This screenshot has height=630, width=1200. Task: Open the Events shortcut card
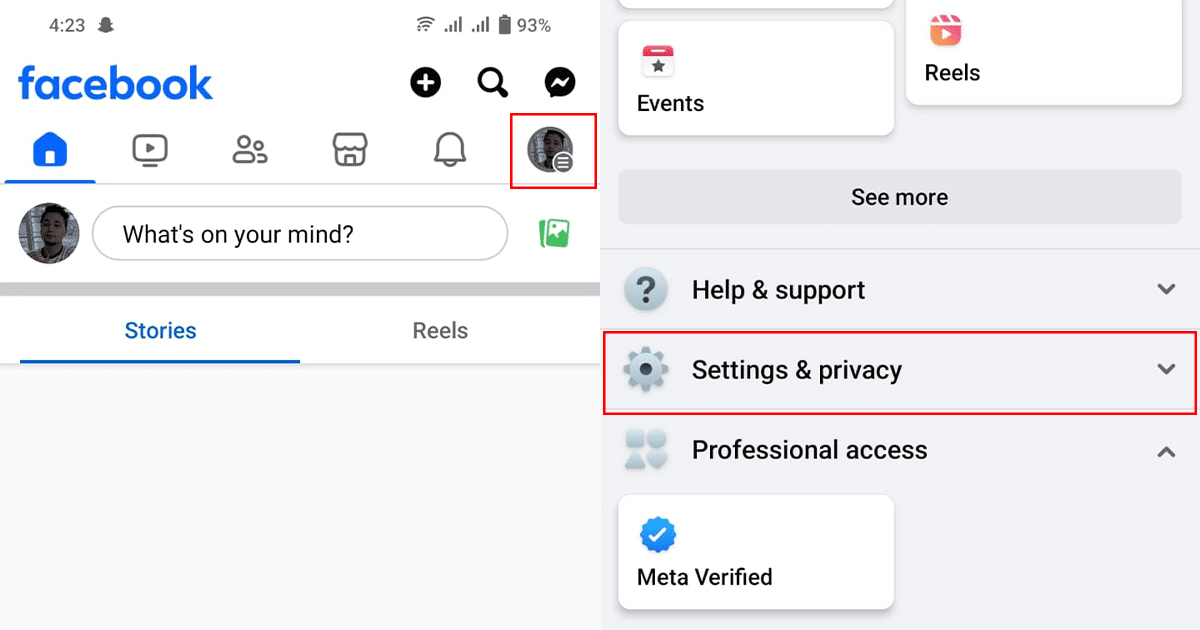756,78
